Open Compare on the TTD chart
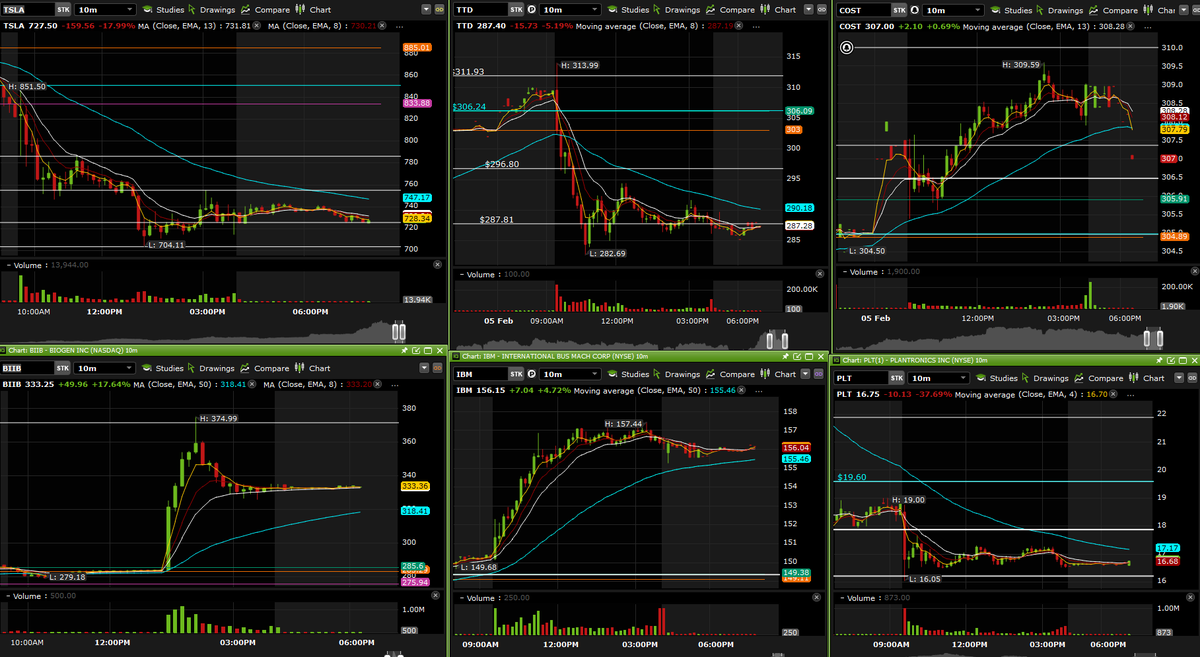 pyautogui.click(x=730, y=10)
